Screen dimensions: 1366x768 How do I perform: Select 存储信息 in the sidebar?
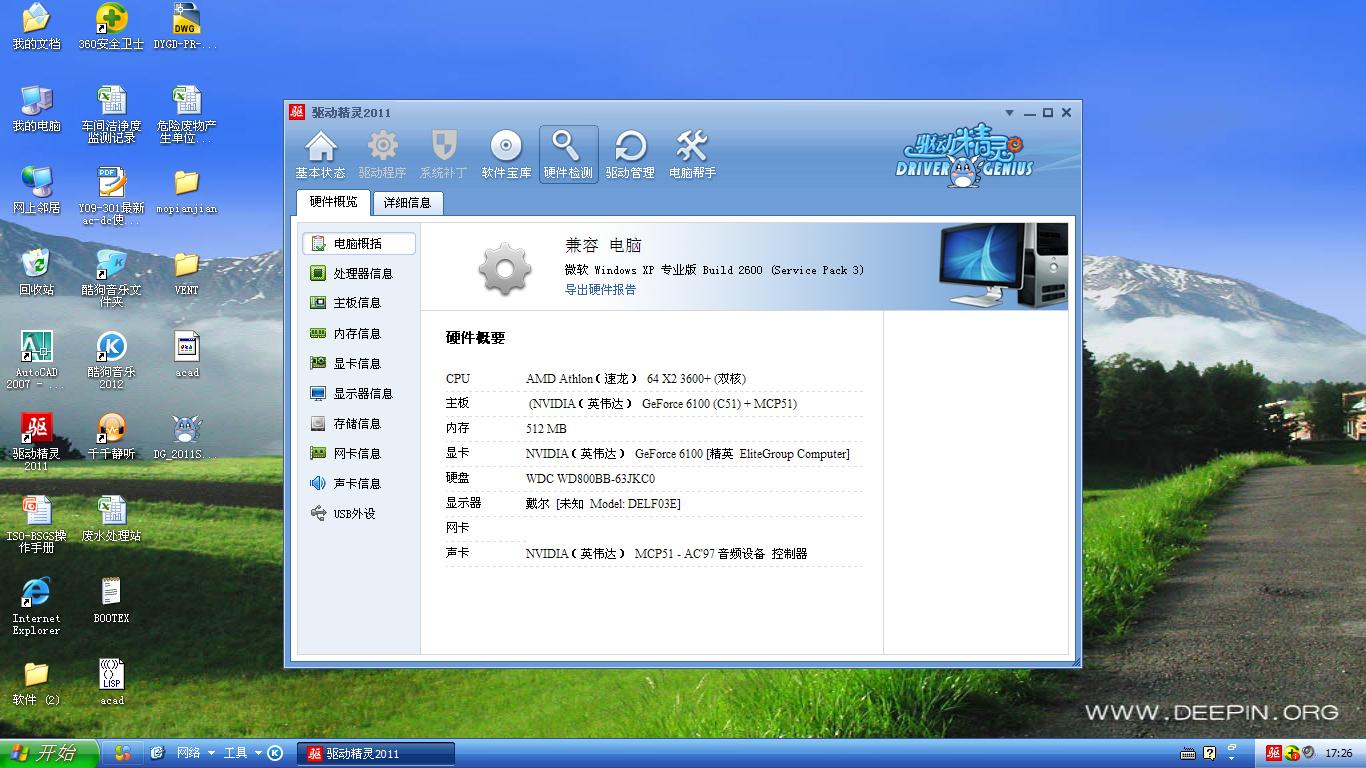point(358,423)
